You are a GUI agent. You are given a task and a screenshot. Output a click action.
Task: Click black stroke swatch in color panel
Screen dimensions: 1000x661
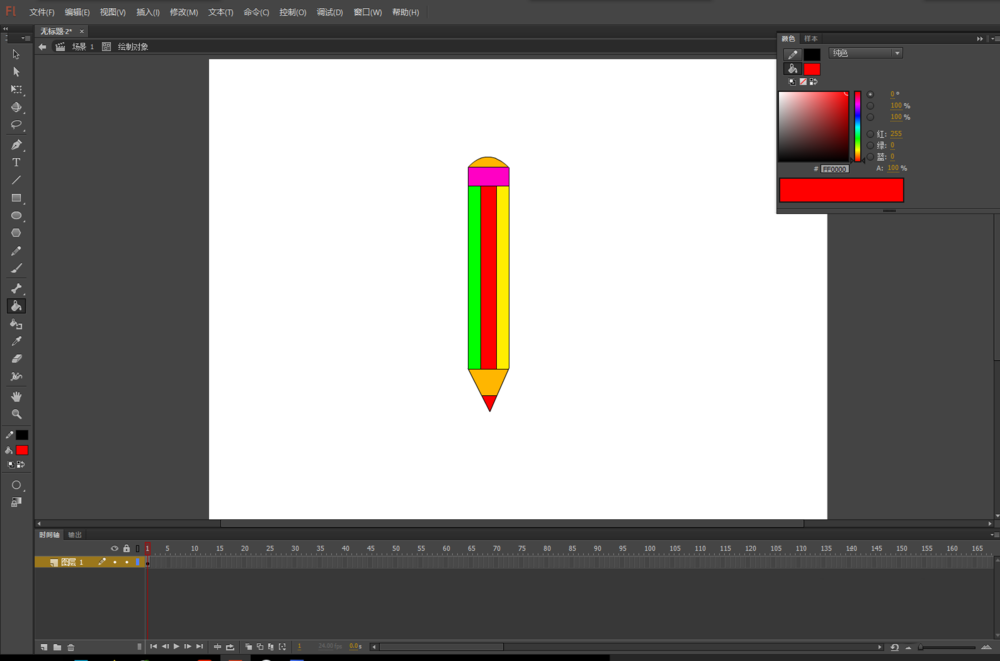click(812, 55)
